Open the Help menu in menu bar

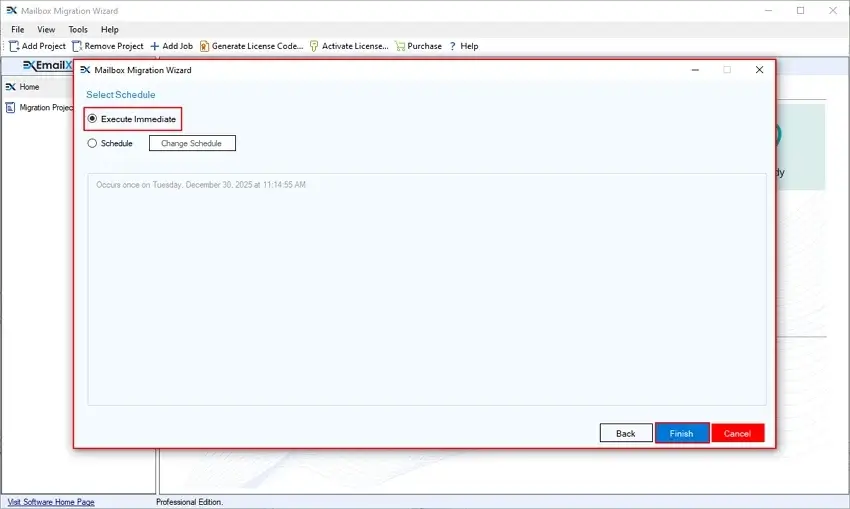(x=110, y=29)
